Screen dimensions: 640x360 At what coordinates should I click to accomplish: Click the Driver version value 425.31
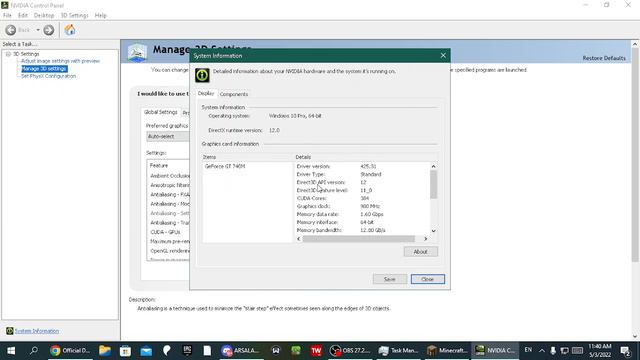point(368,166)
